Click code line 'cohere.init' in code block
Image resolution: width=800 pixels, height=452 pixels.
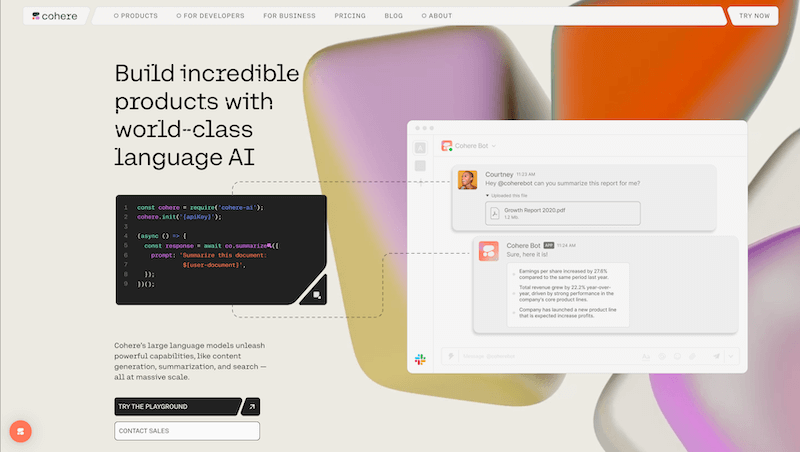(179, 217)
